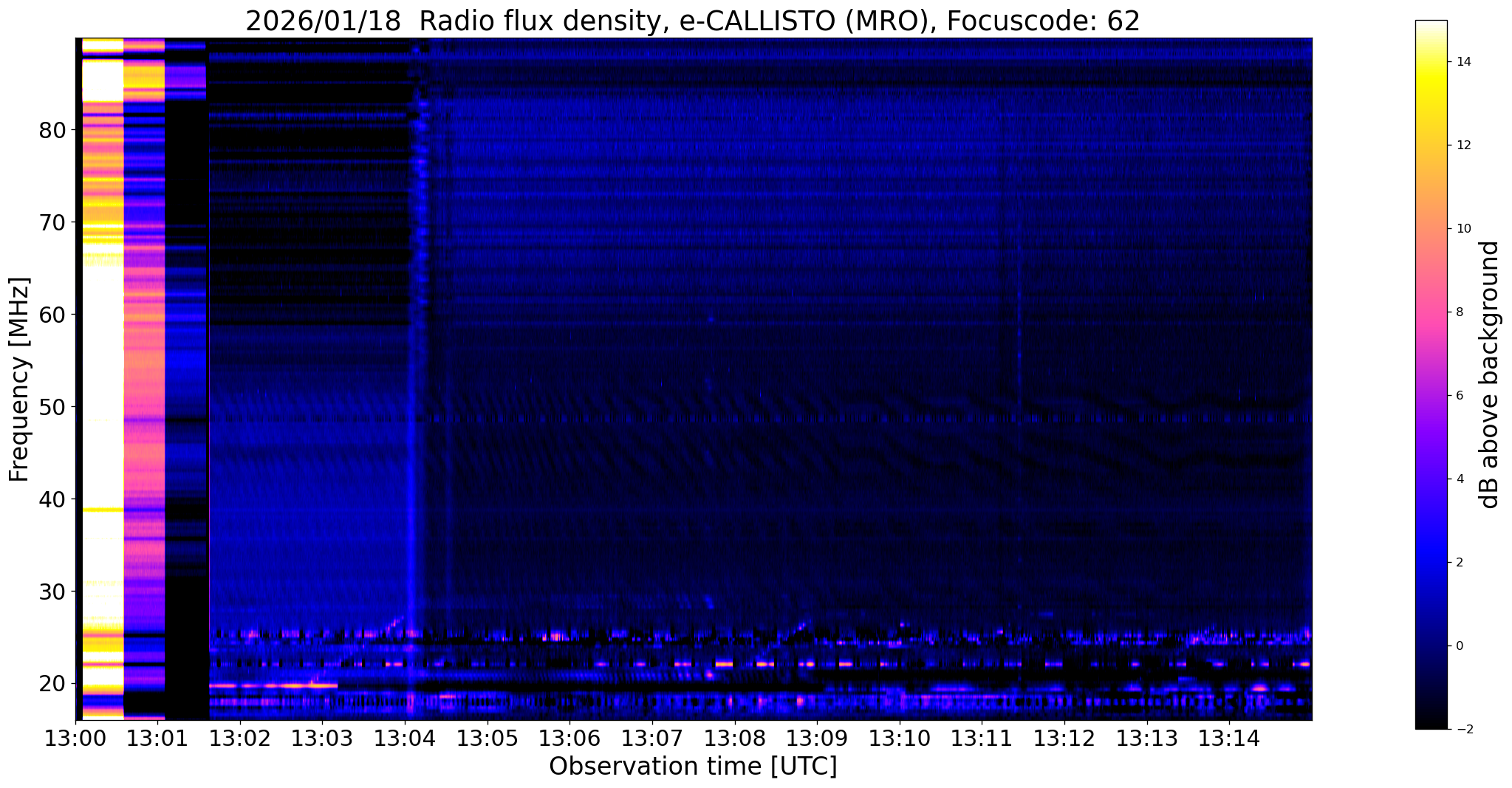Click the 13:12 time tick label
The width and height of the screenshot is (1512, 788).
coord(1064,738)
